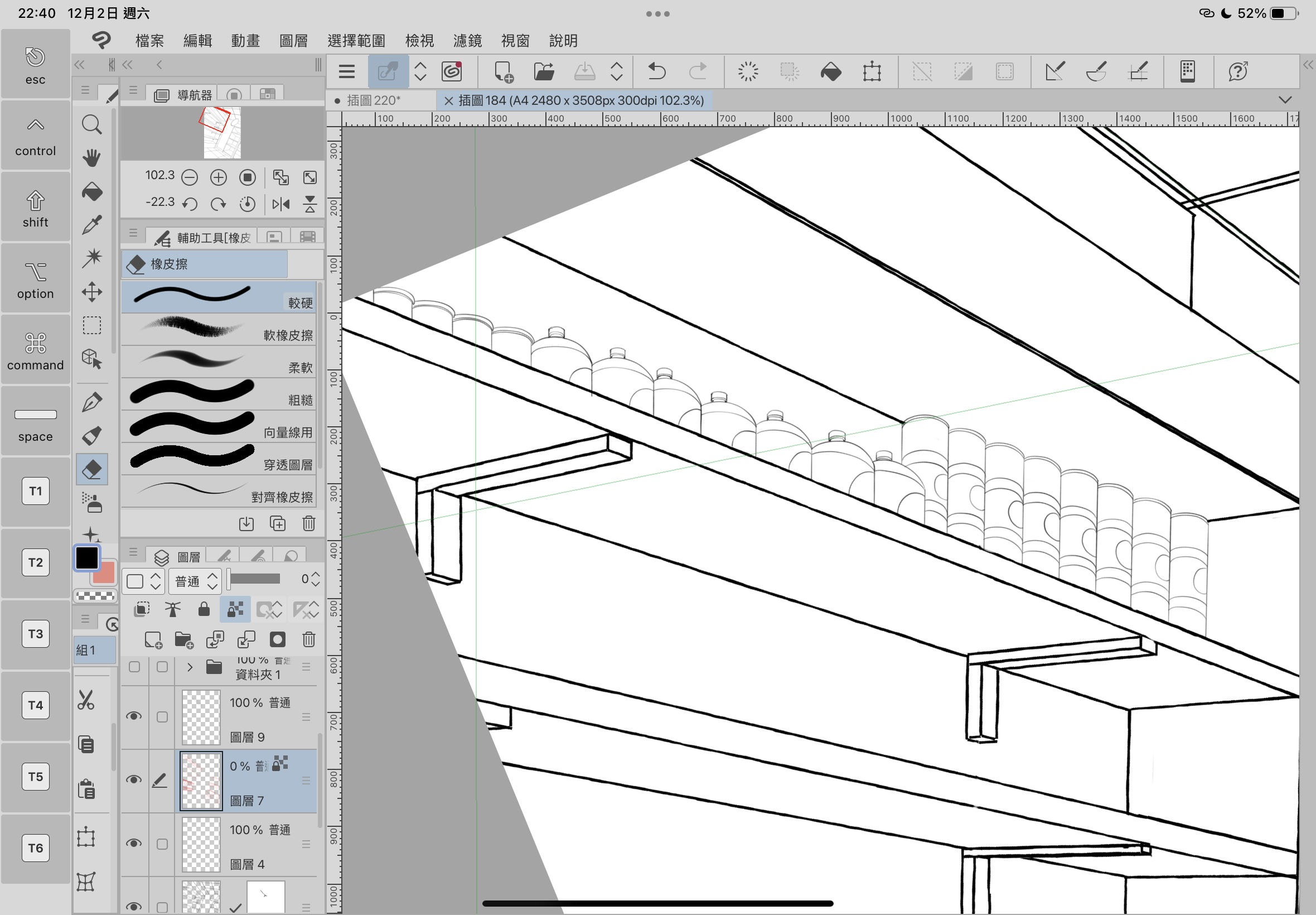Toggle the Lock layer padlock icon

204,609
